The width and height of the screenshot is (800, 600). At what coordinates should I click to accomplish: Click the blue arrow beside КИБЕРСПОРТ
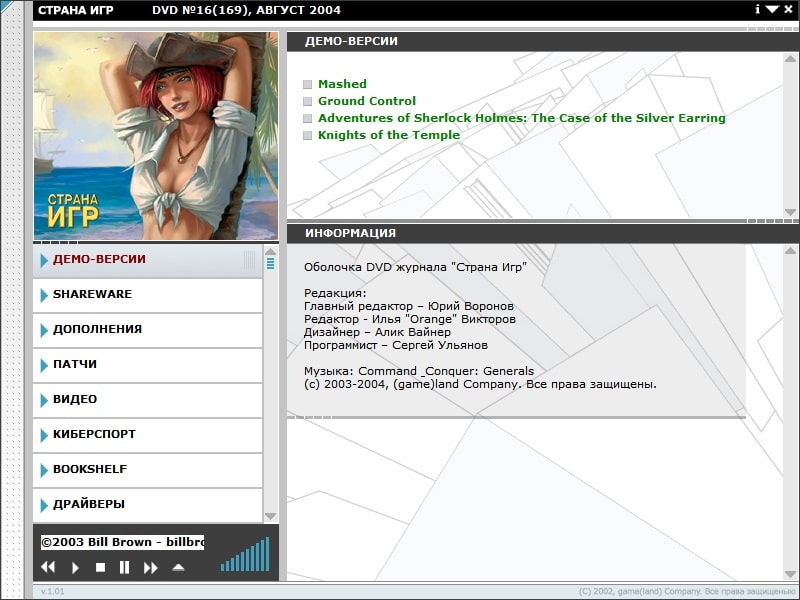(44, 435)
